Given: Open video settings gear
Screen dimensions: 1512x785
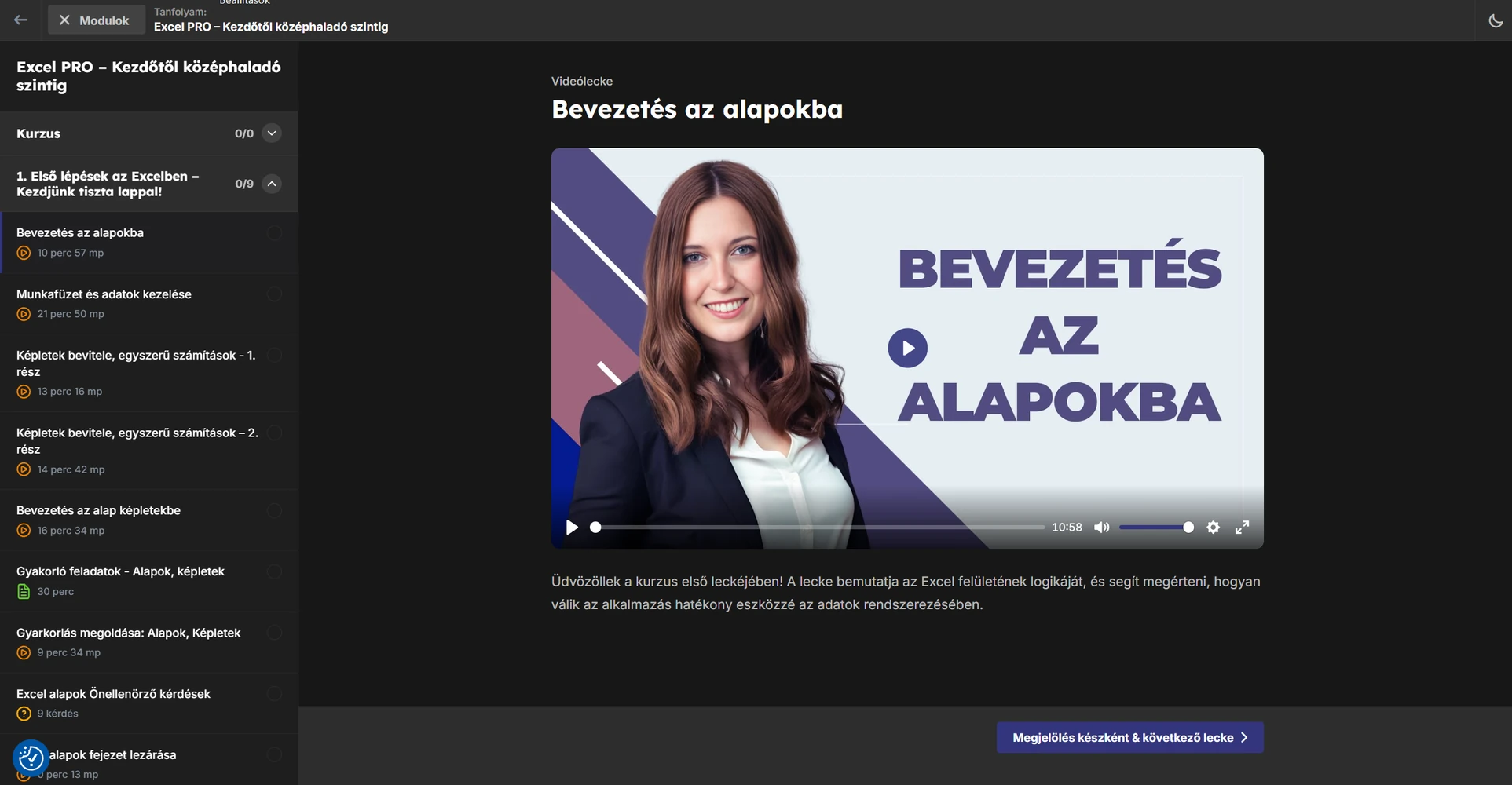Looking at the screenshot, I should [x=1214, y=528].
